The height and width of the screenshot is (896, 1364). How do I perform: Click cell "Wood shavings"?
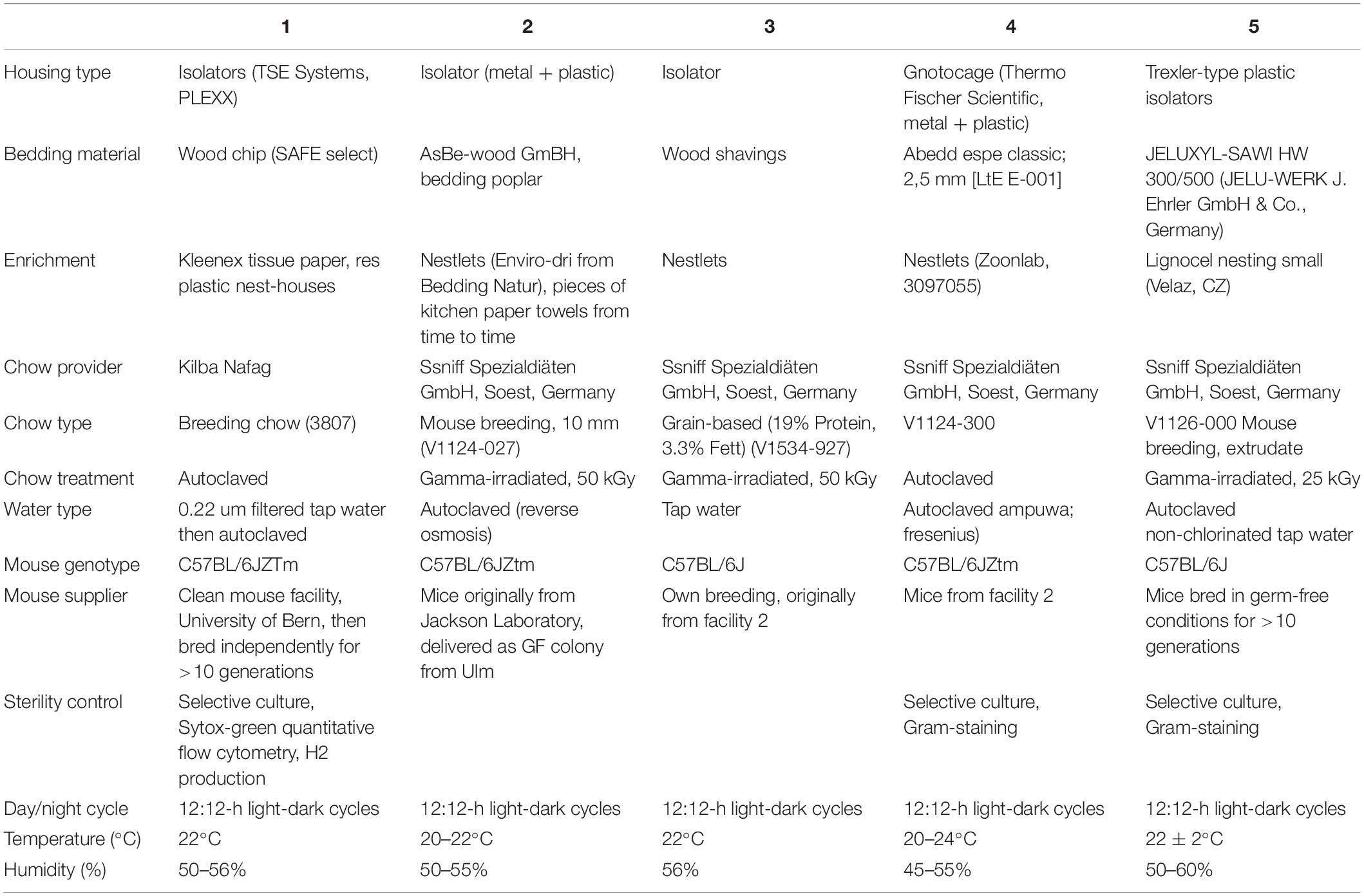coord(724,154)
